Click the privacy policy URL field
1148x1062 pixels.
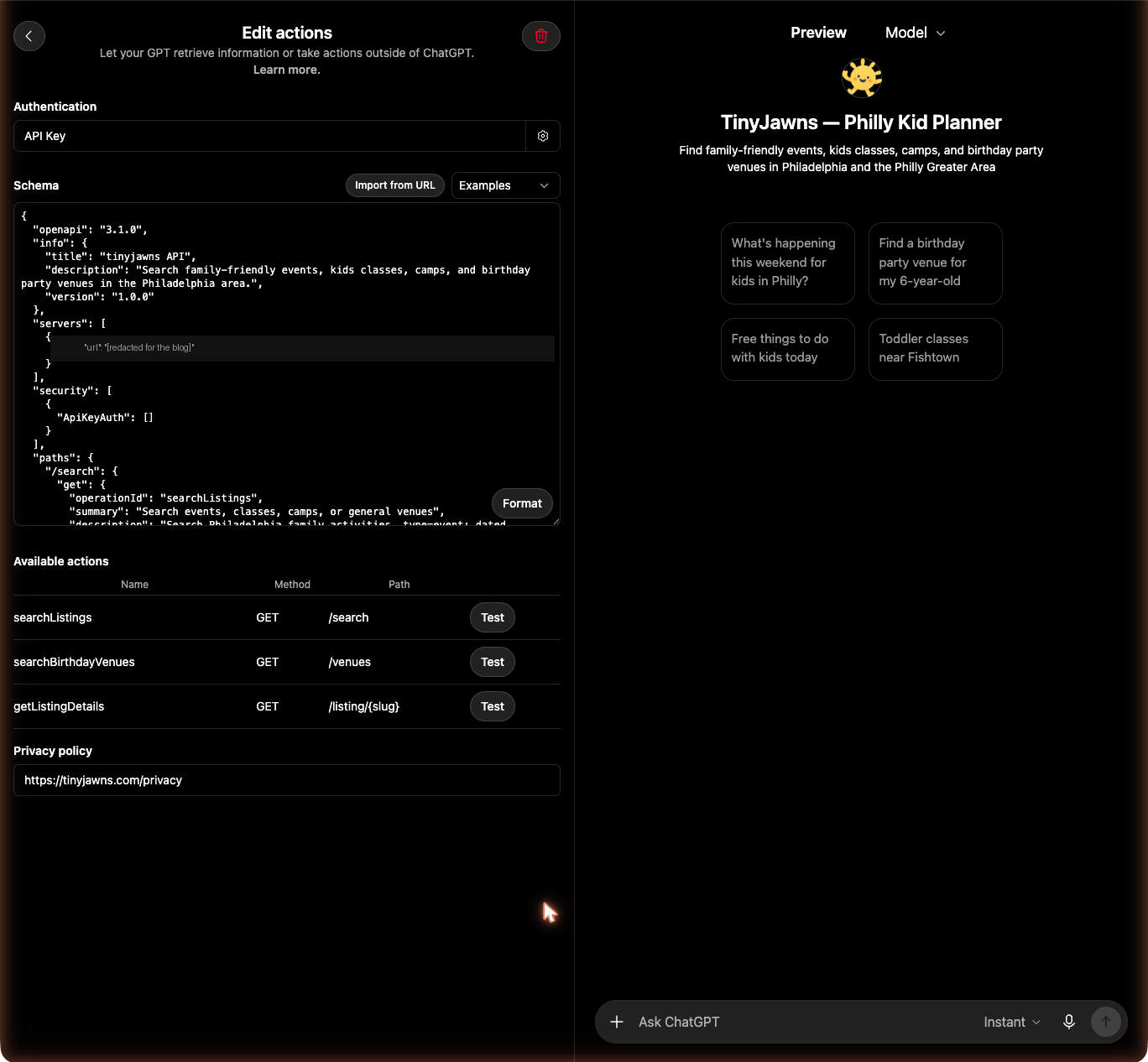(287, 780)
